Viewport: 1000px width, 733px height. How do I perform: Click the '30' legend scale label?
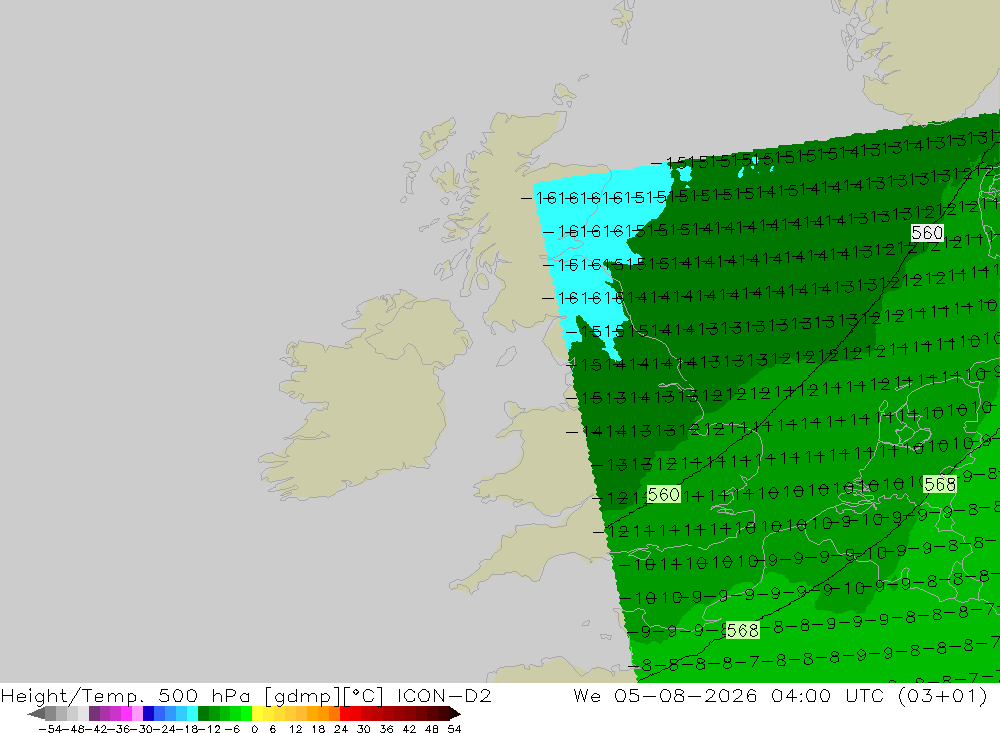coord(363,729)
